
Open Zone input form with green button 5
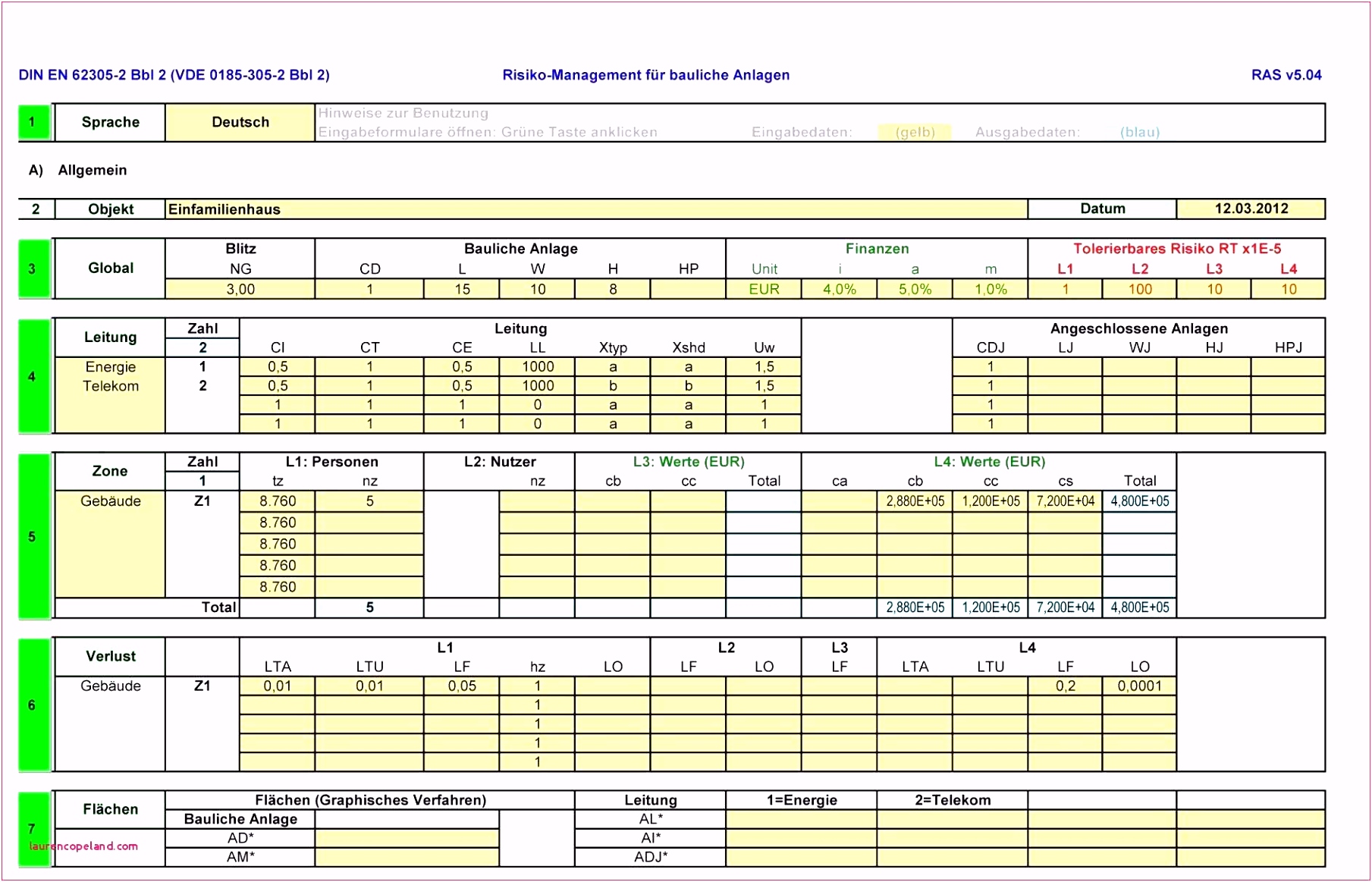click(33, 536)
